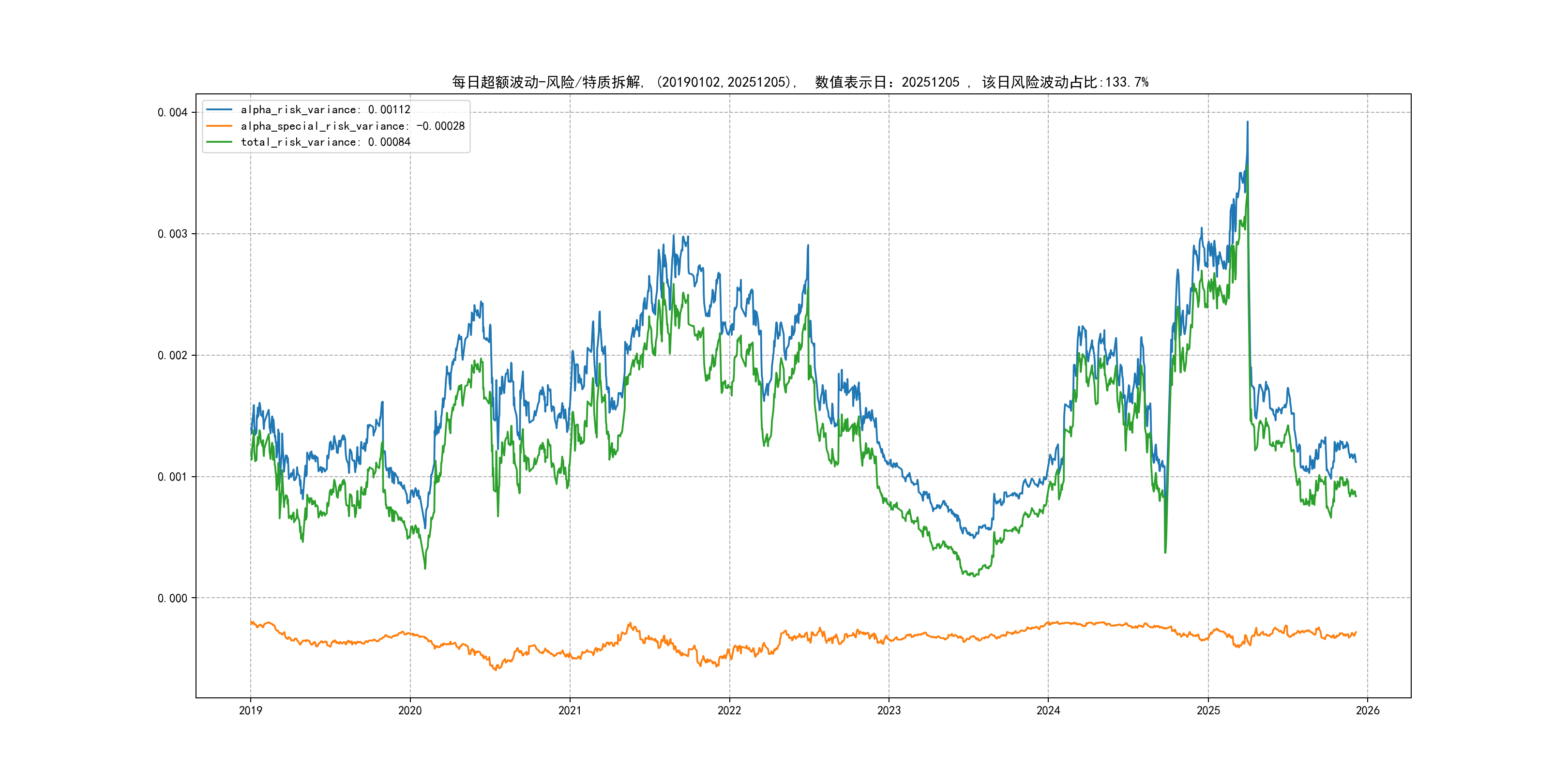Viewport: 1568px width, 784px height.
Task: Select the total_risk_variance: 0.00084 legend label
Action: (326, 142)
